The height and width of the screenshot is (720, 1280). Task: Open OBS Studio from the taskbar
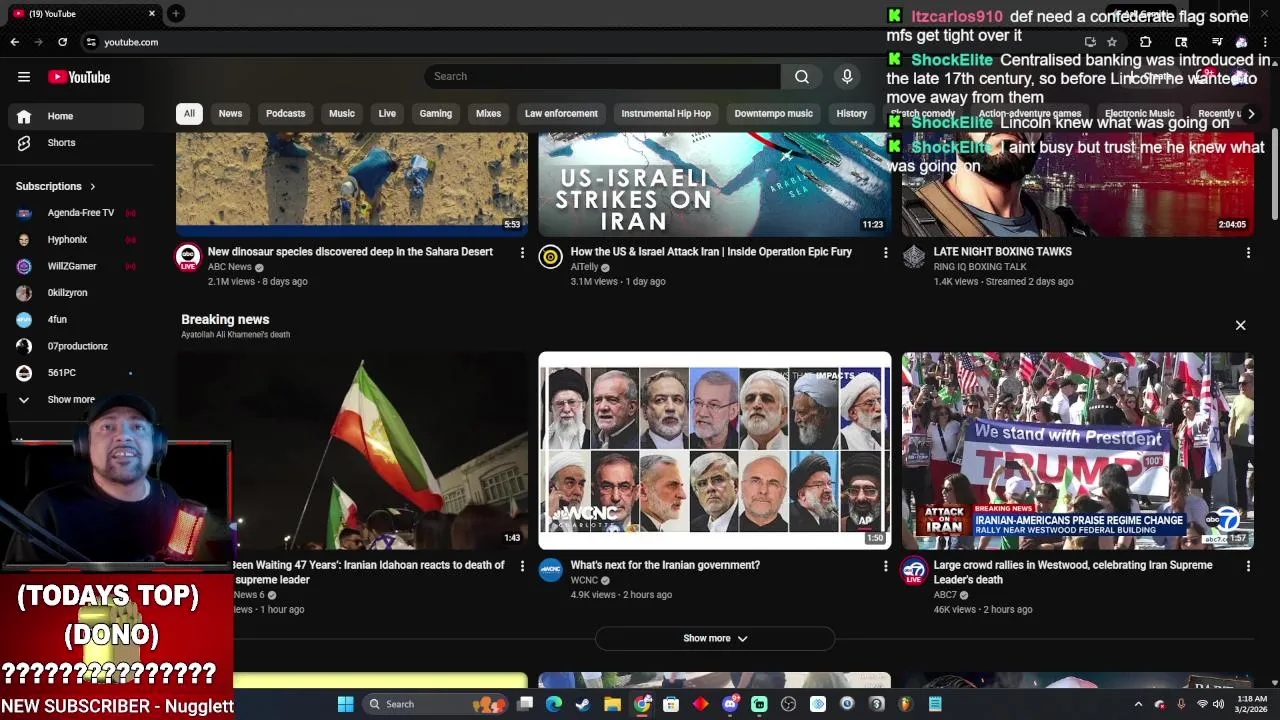tap(789, 704)
